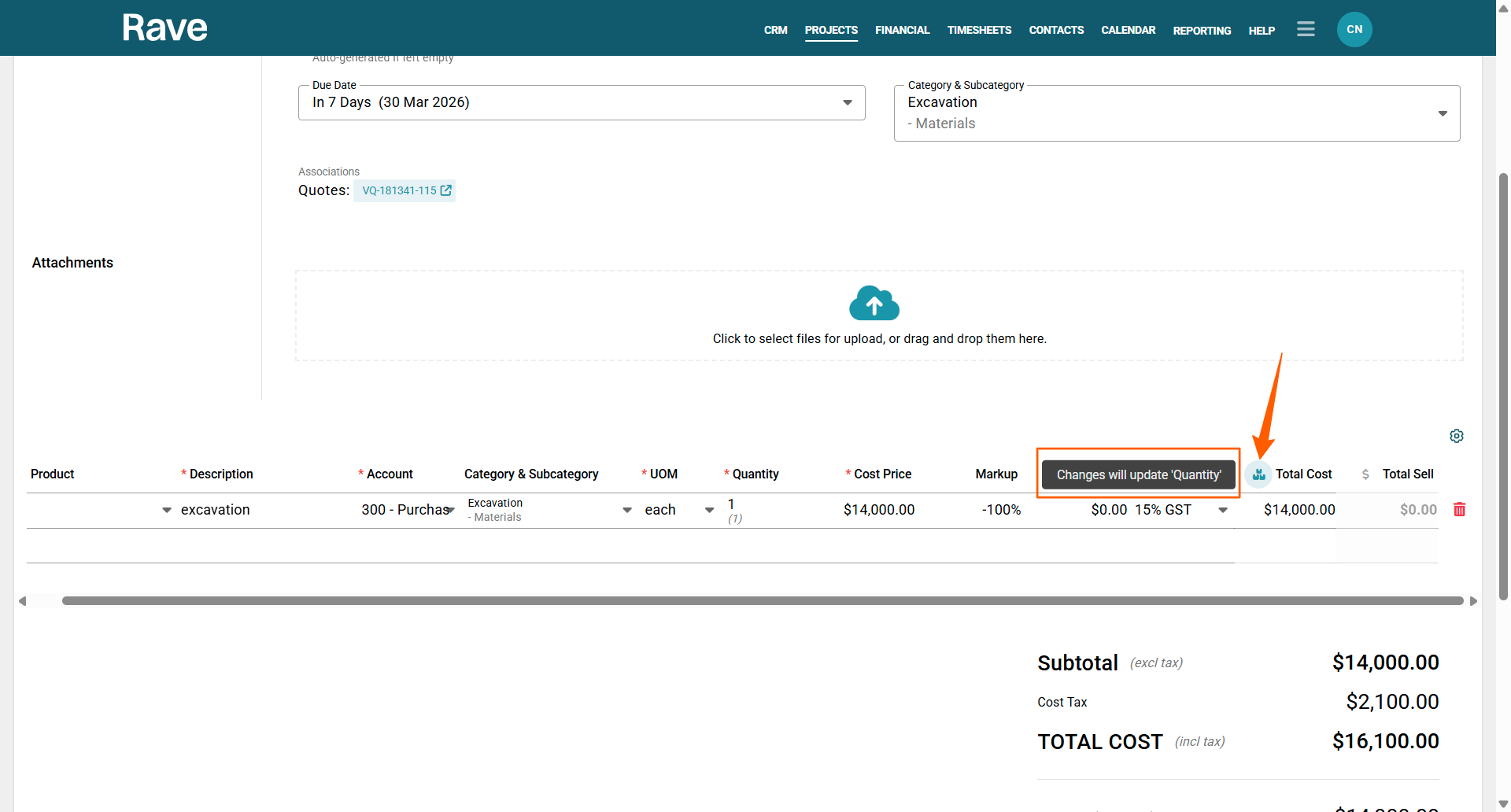Click the horizontal table scrollbar
The height and width of the screenshot is (812, 1511).
pos(762,601)
